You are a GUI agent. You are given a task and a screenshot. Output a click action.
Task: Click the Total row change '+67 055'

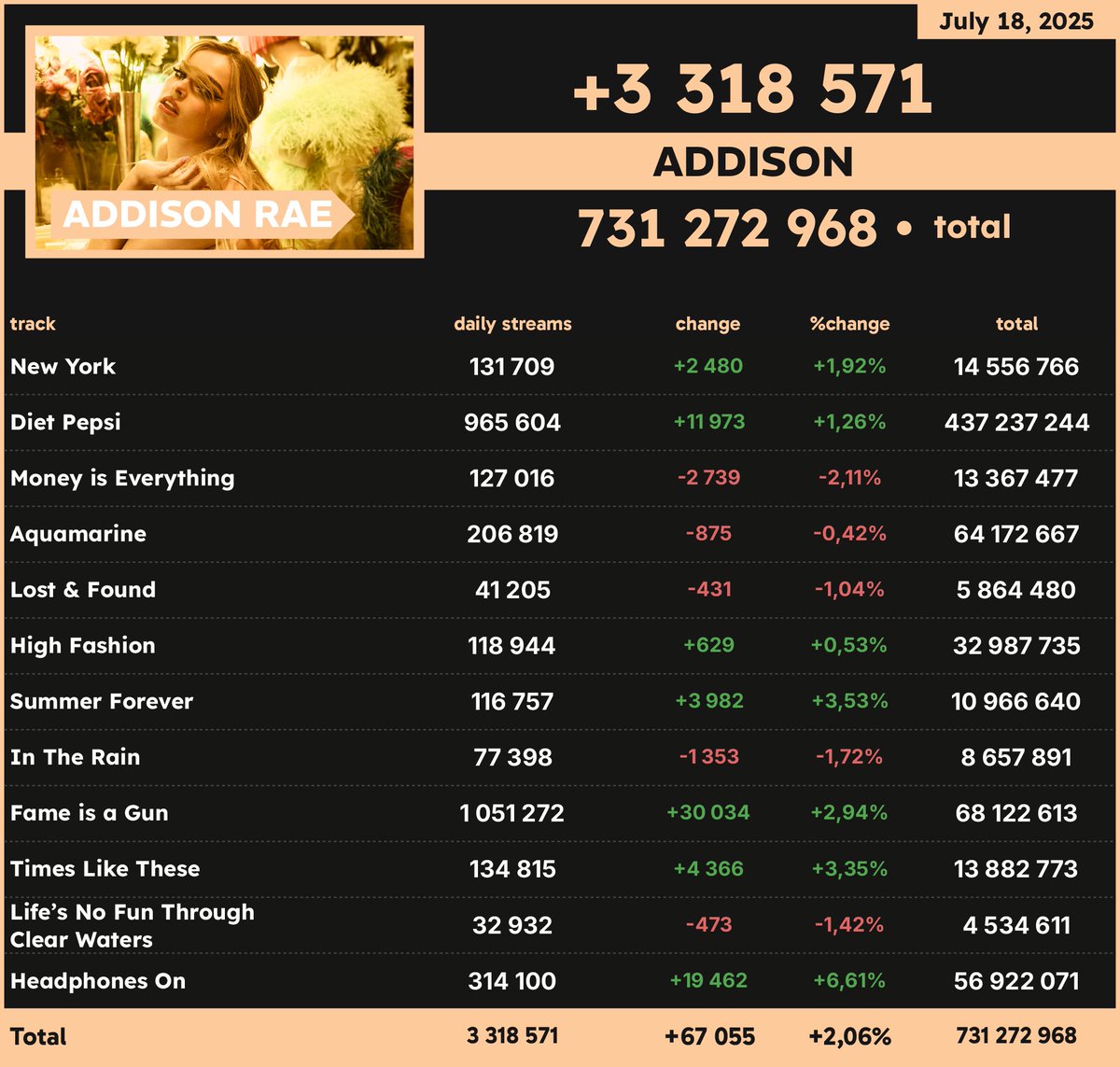coord(709,1037)
